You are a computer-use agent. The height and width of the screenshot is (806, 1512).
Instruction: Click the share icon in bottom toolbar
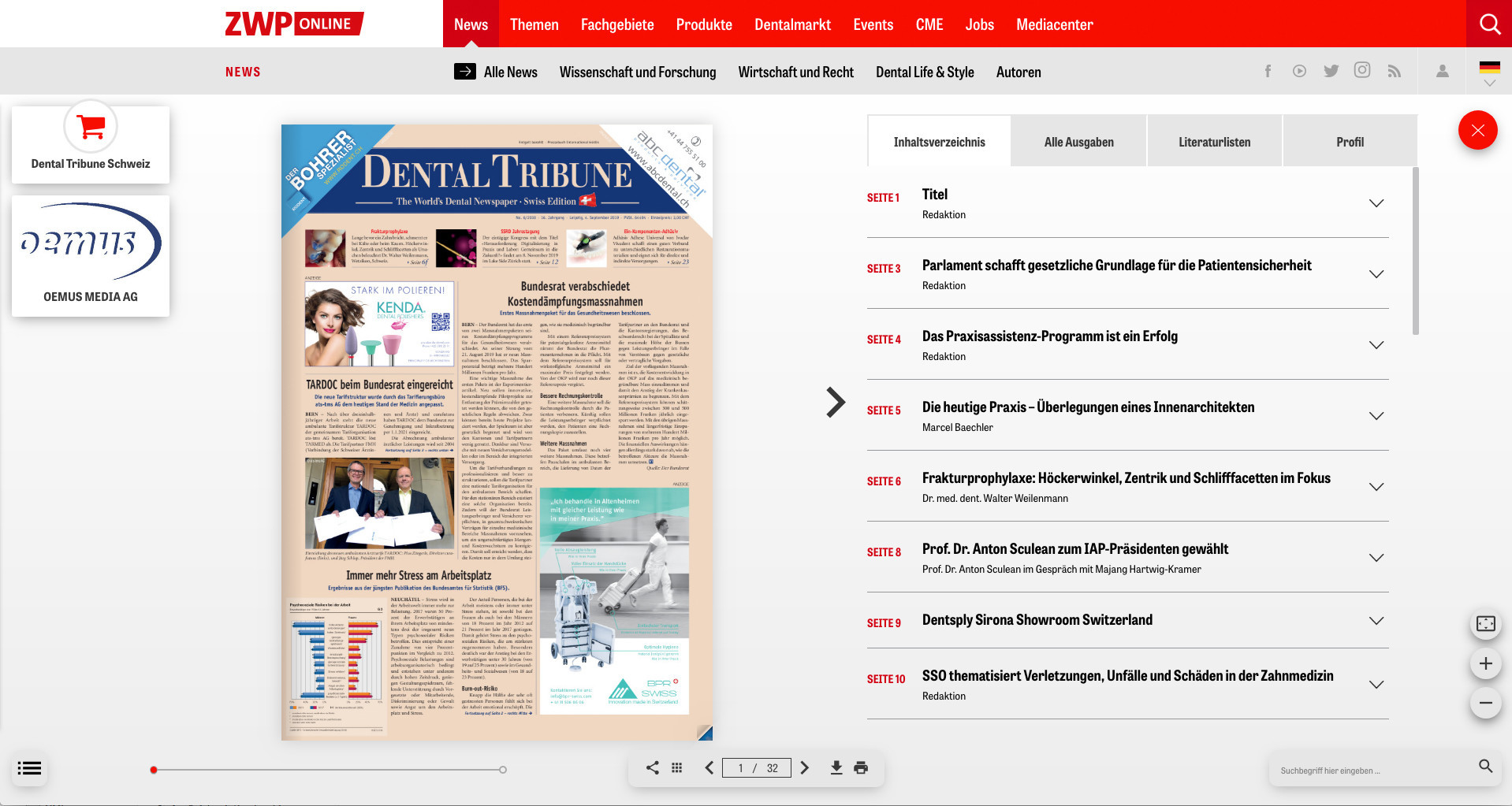[x=653, y=767]
